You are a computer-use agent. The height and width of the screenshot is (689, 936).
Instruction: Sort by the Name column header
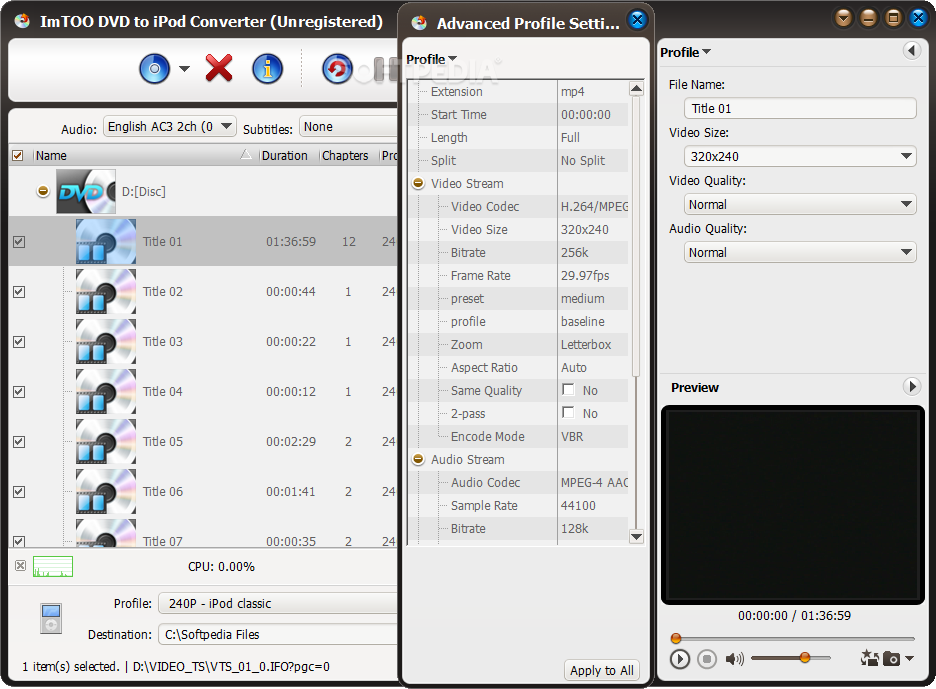tap(145, 156)
